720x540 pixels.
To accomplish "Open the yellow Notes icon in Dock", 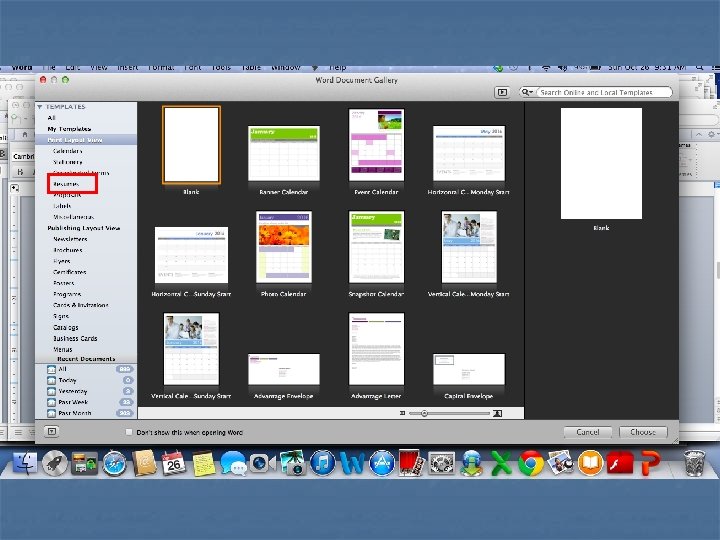I will pyautogui.click(x=203, y=463).
